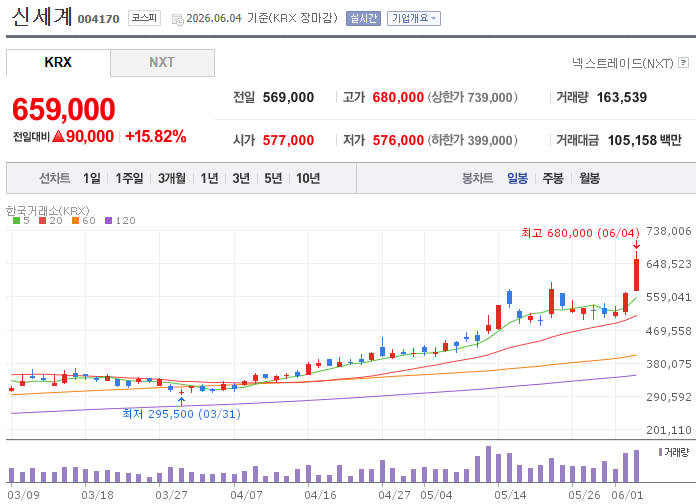
Task: Click the open price value 577,000
Action: click(288, 140)
